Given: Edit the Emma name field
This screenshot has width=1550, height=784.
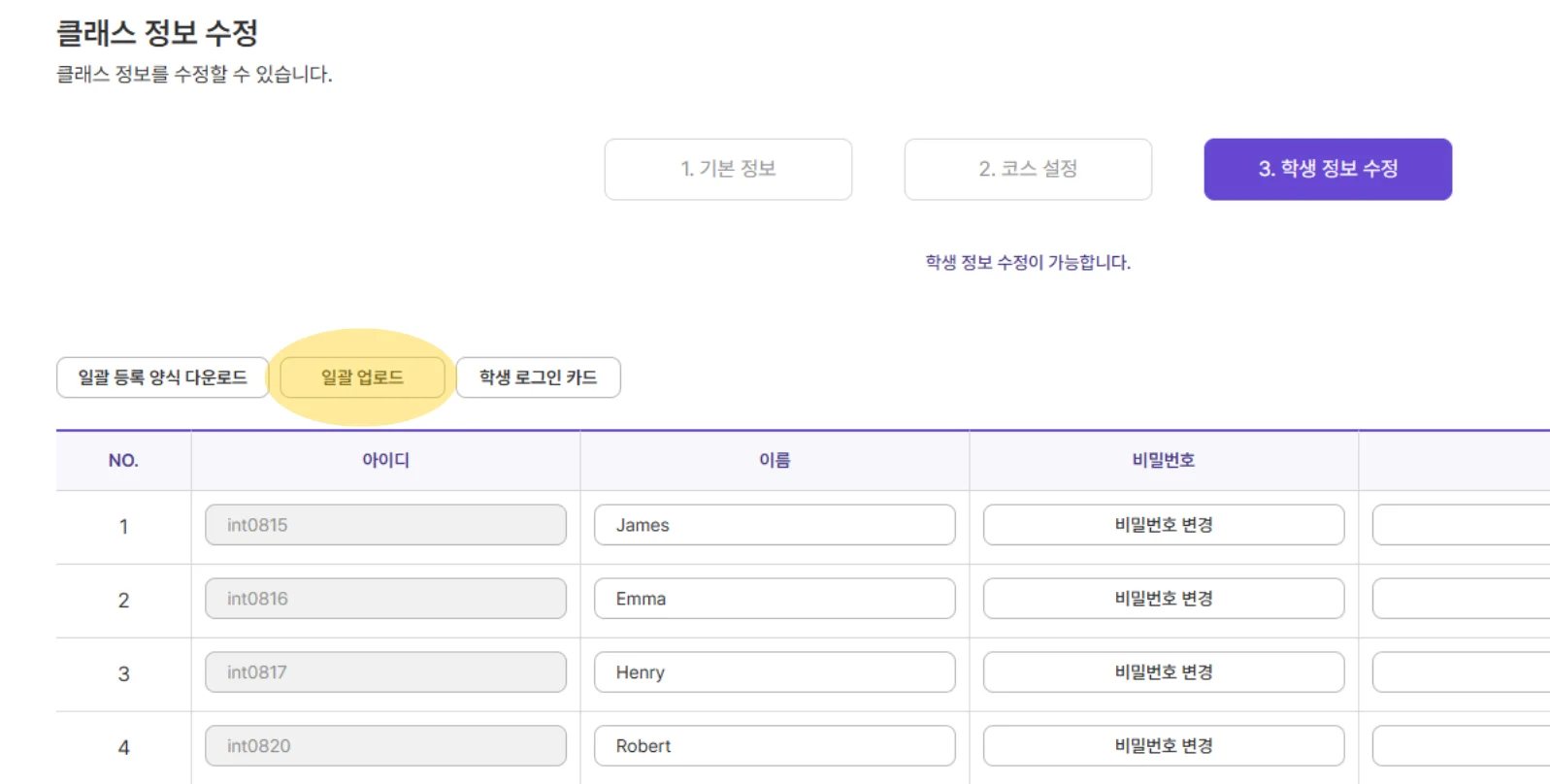Looking at the screenshot, I should pos(775,599).
